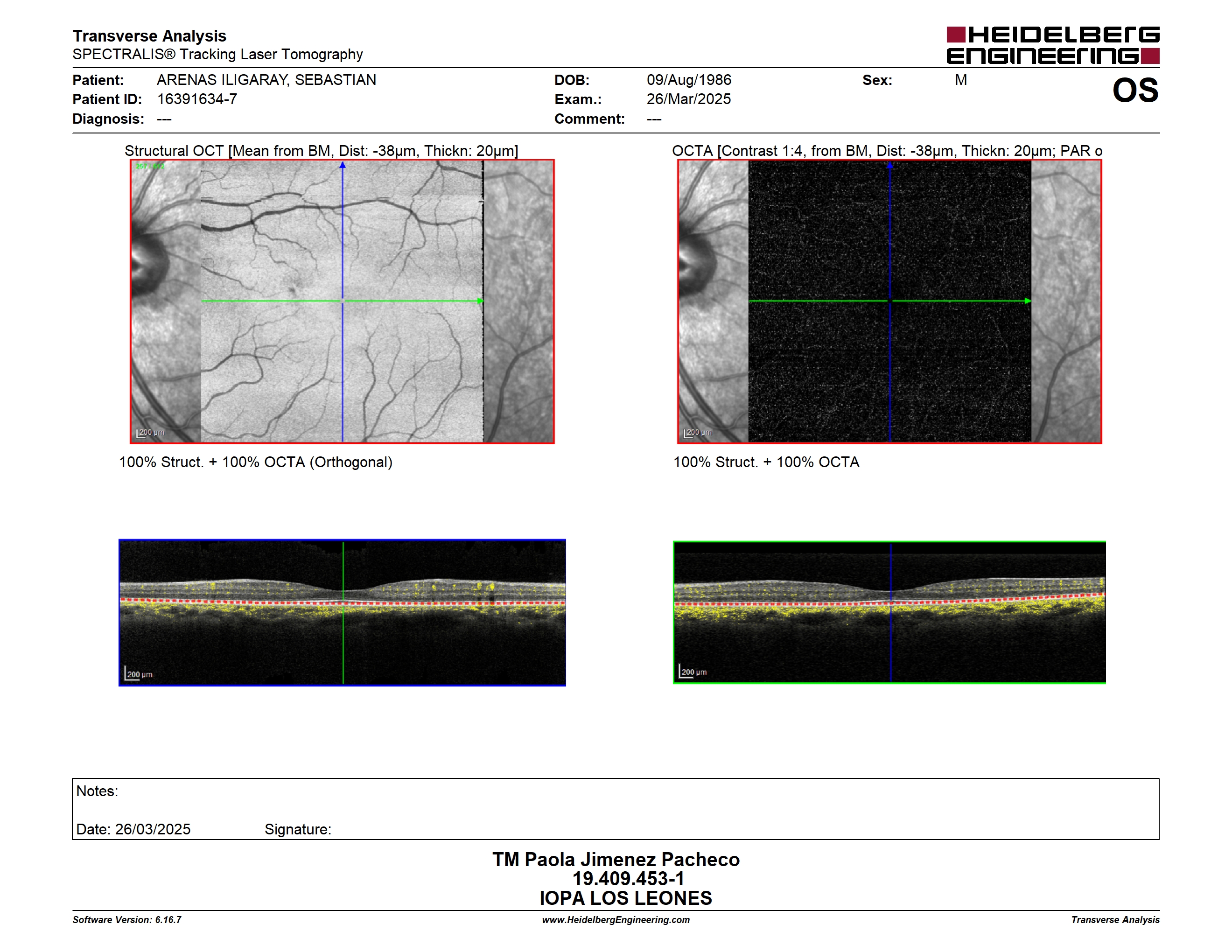Click the green horizontal scan arrowhead on OCTA image
This screenshot has height=952, width=1232.
(x=1028, y=301)
